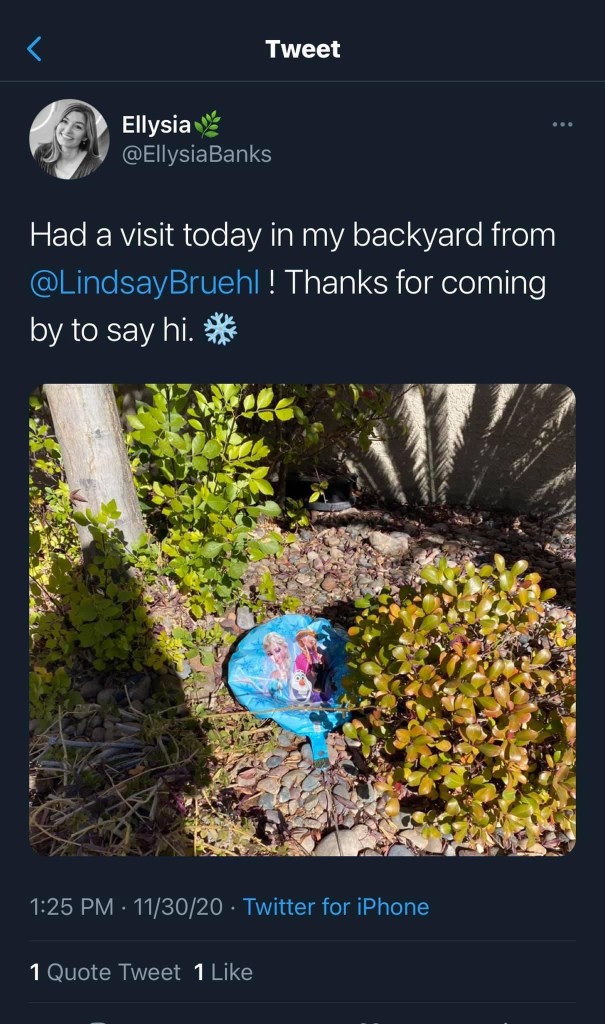View the 1 Quote Tweet list

(x=105, y=972)
